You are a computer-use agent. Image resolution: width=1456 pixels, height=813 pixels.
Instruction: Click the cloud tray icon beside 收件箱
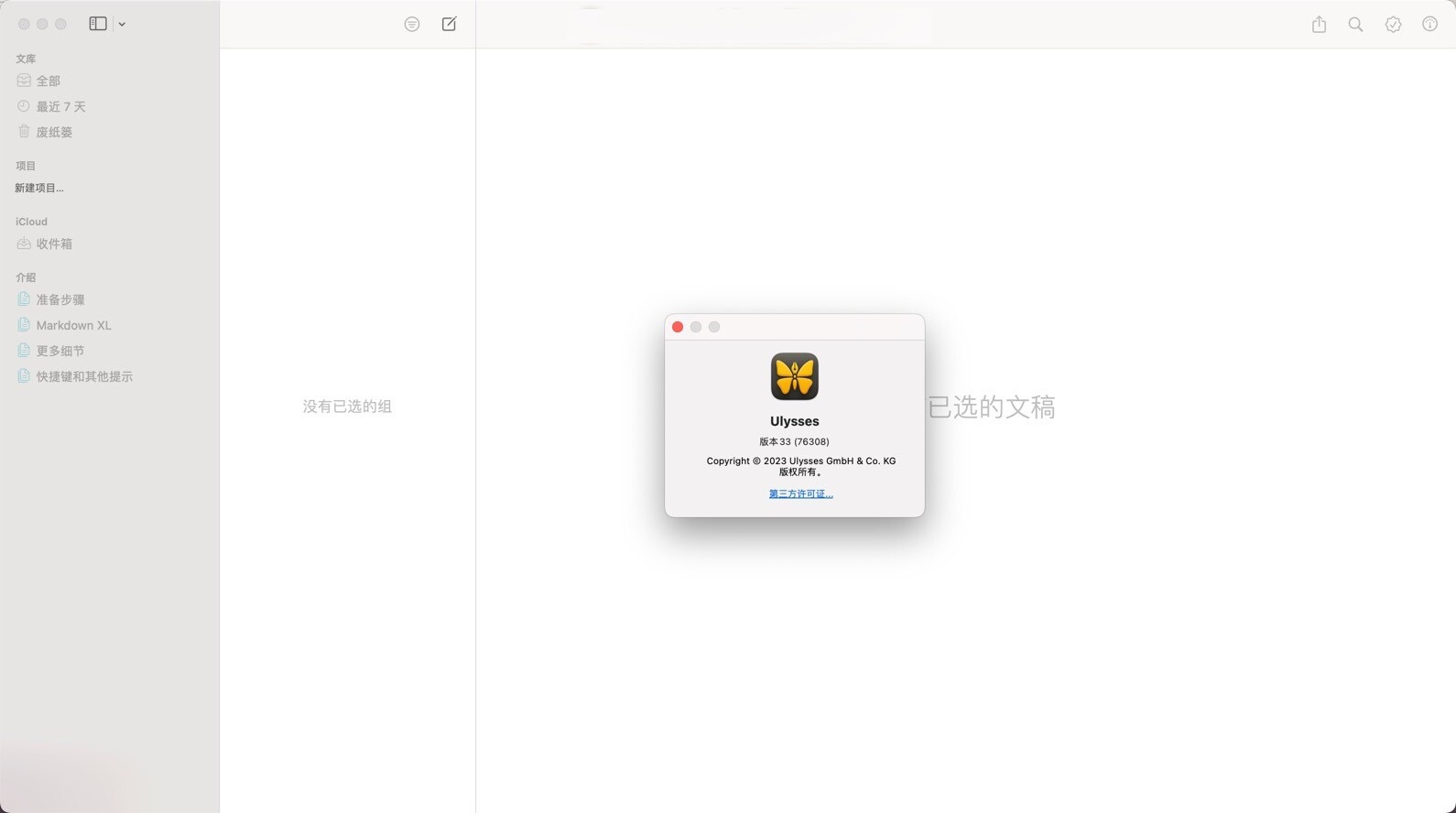point(24,244)
